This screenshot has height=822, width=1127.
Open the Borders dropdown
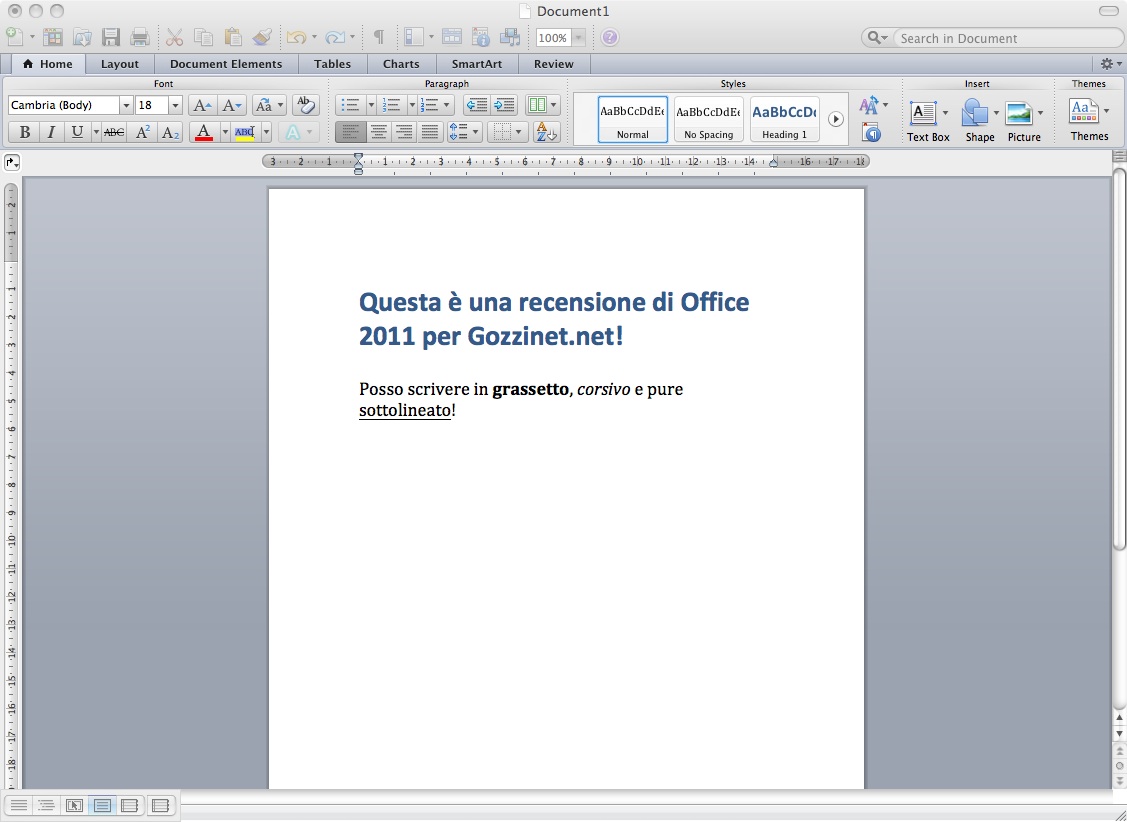(507, 132)
